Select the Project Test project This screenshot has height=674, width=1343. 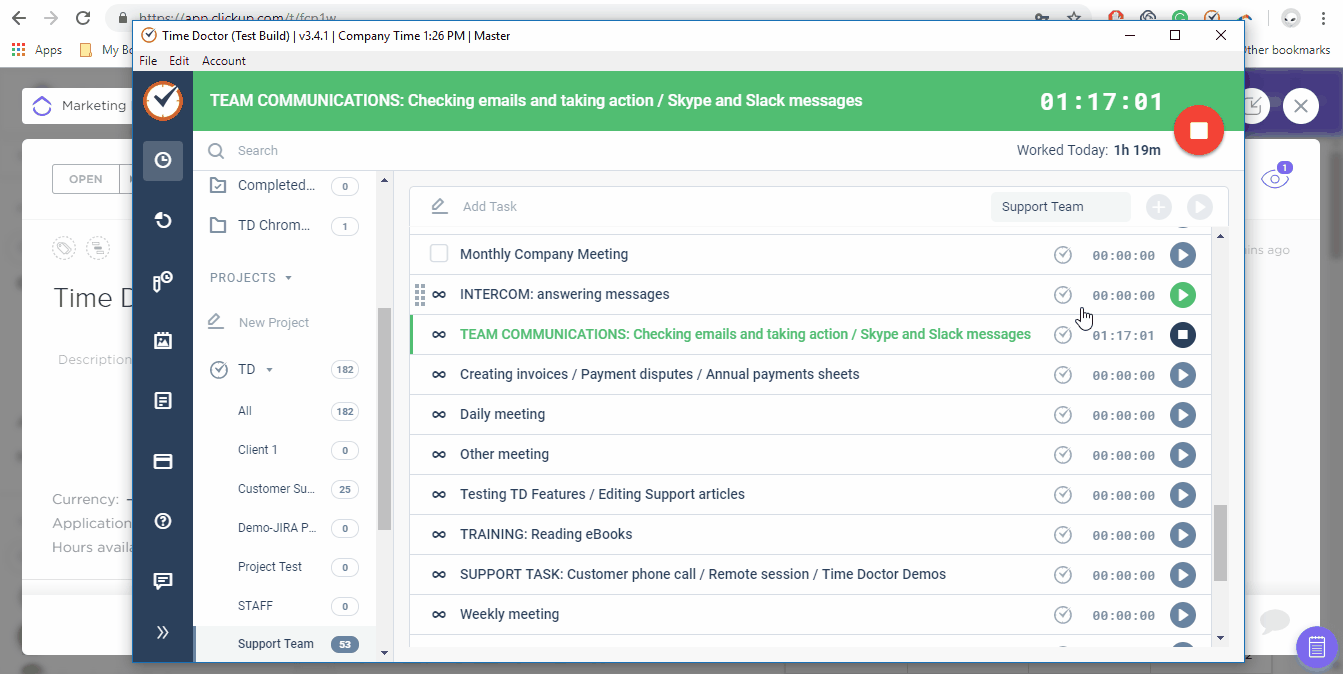(285, 567)
